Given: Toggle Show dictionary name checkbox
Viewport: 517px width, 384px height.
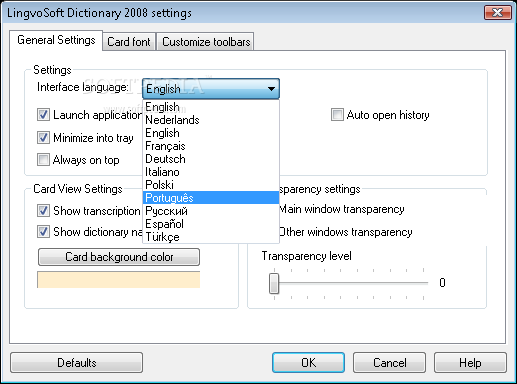Looking at the screenshot, I should (x=43, y=232).
